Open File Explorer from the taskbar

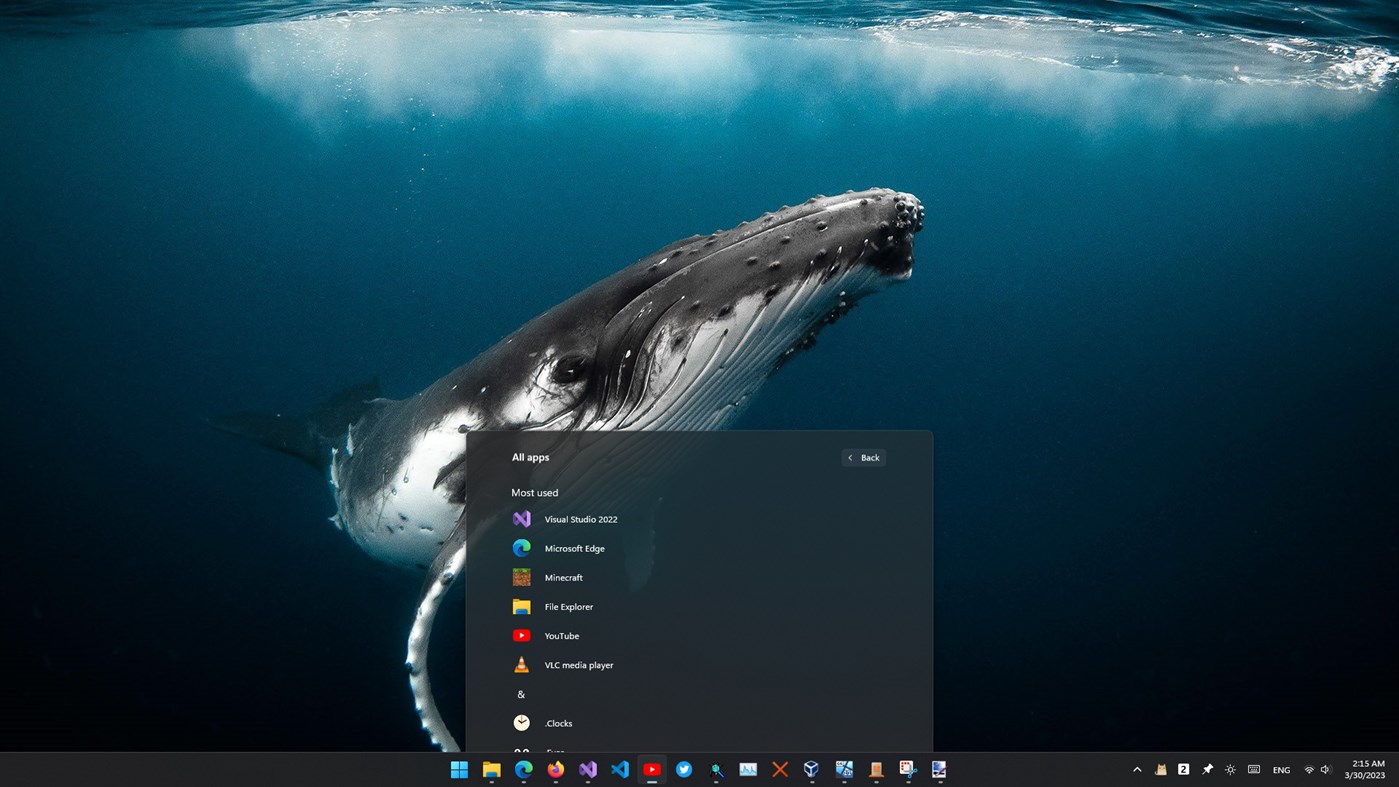[x=491, y=770]
